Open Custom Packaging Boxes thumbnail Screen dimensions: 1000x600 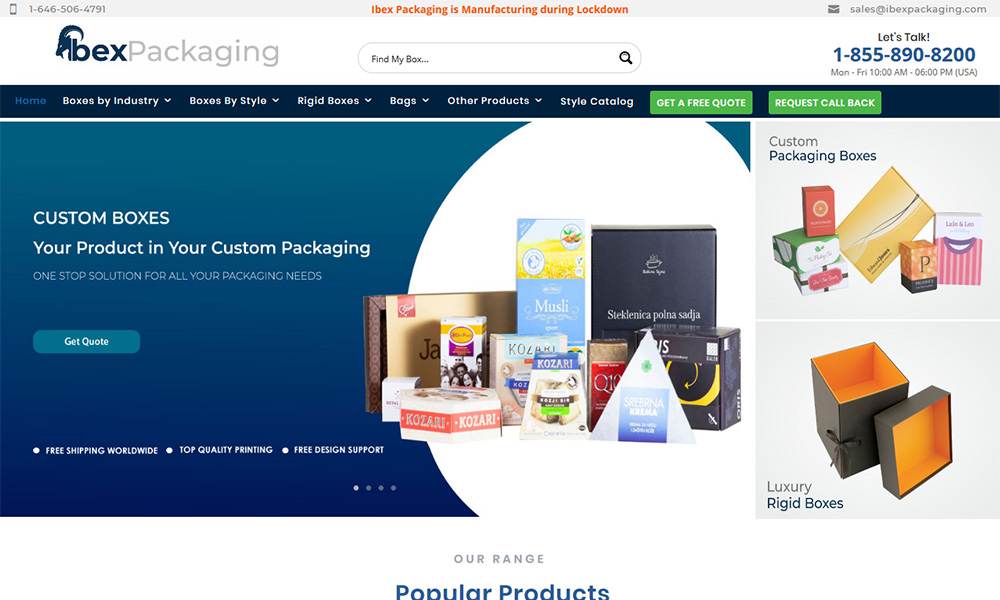click(878, 220)
